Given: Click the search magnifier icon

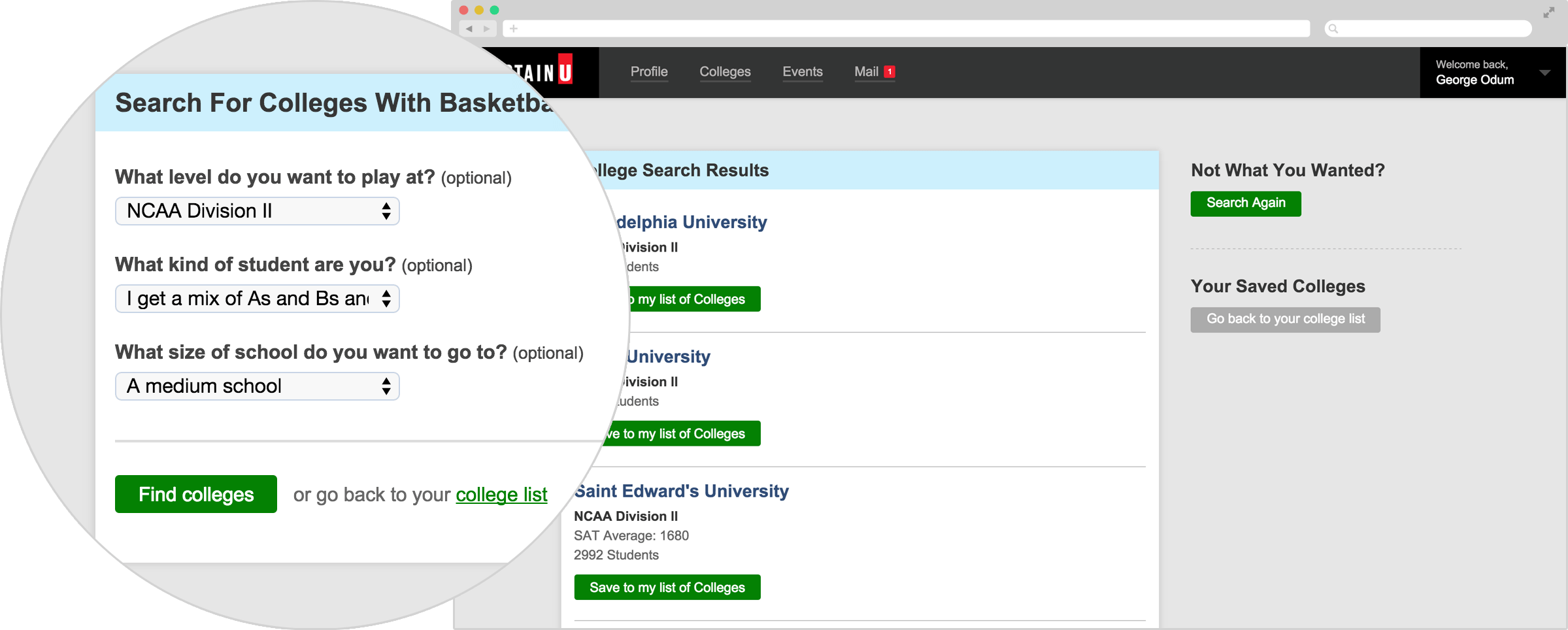Looking at the screenshot, I should pyautogui.click(x=1333, y=29).
